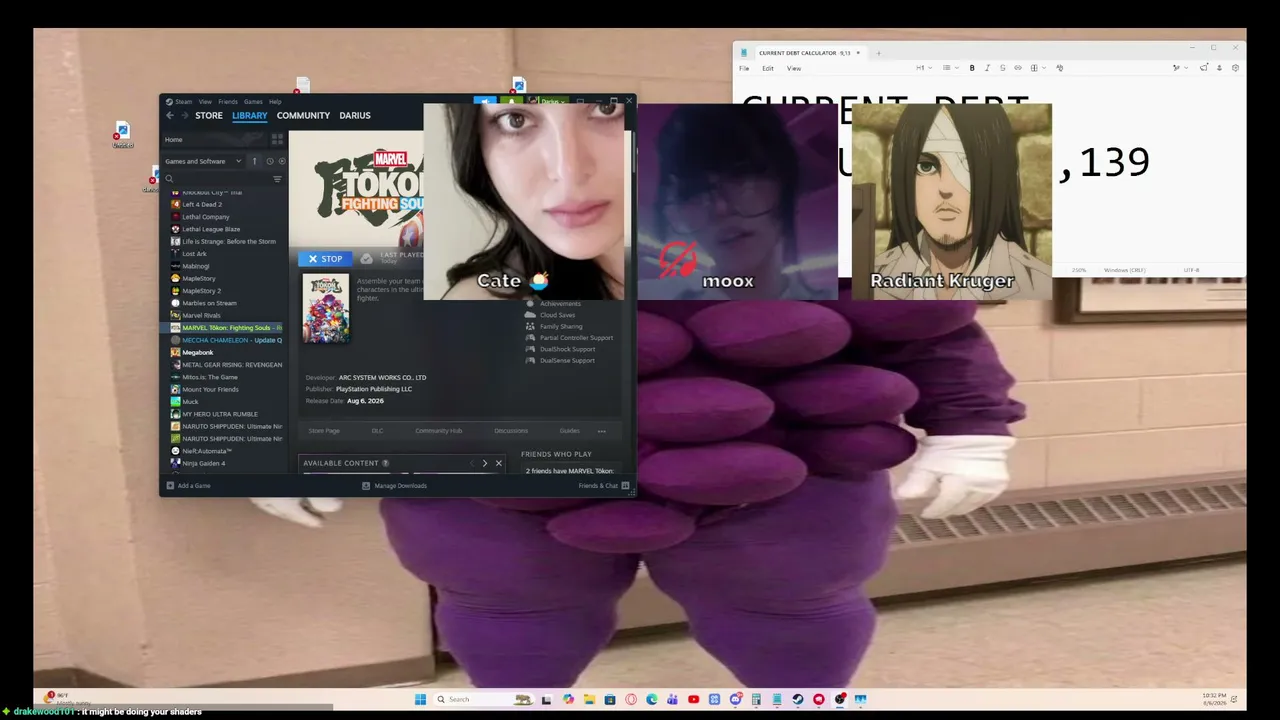Go back using Steam's back arrow
This screenshot has height=720, width=1280.
tap(170, 115)
